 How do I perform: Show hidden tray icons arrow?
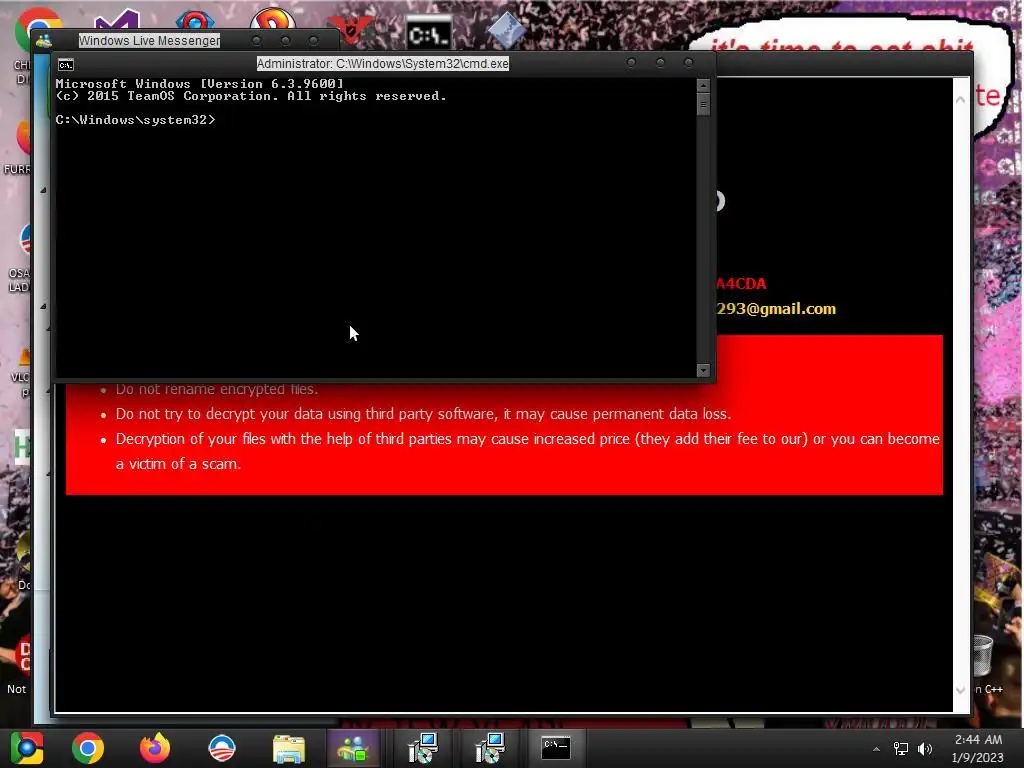click(x=876, y=749)
